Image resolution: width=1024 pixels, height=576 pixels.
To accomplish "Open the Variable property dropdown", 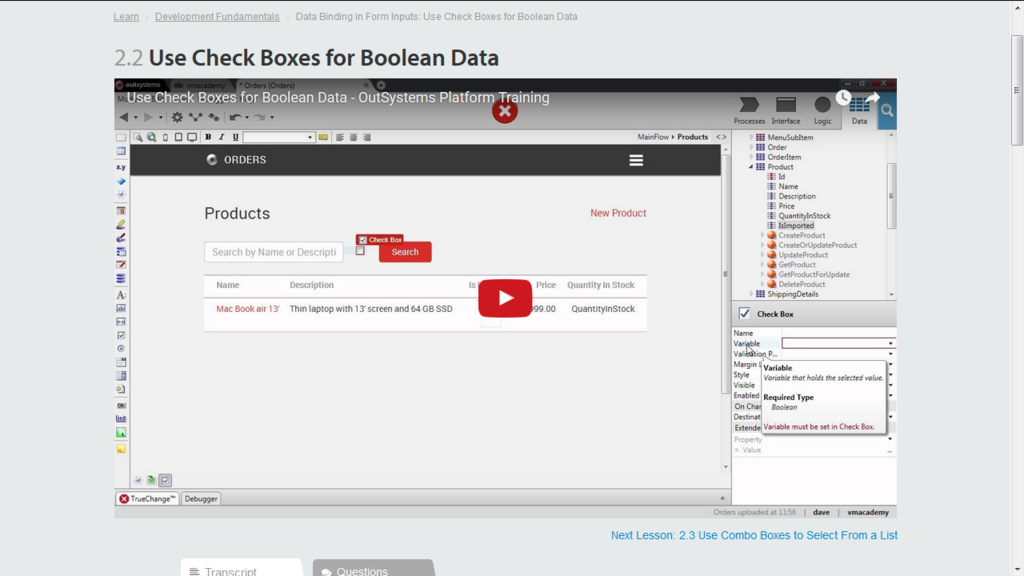I will click(x=890, y=344).
